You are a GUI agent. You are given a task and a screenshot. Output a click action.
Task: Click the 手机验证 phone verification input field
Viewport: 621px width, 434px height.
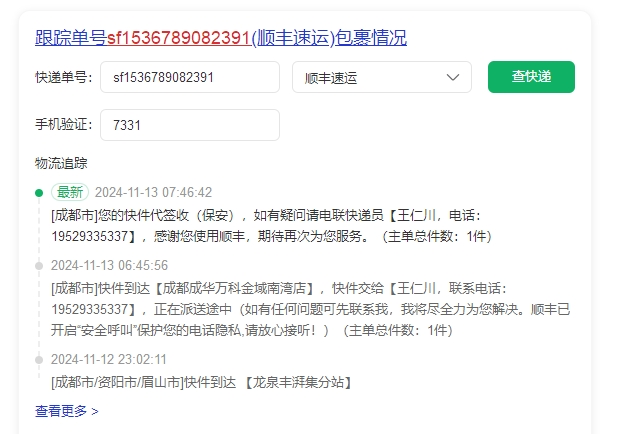[190, 125]
